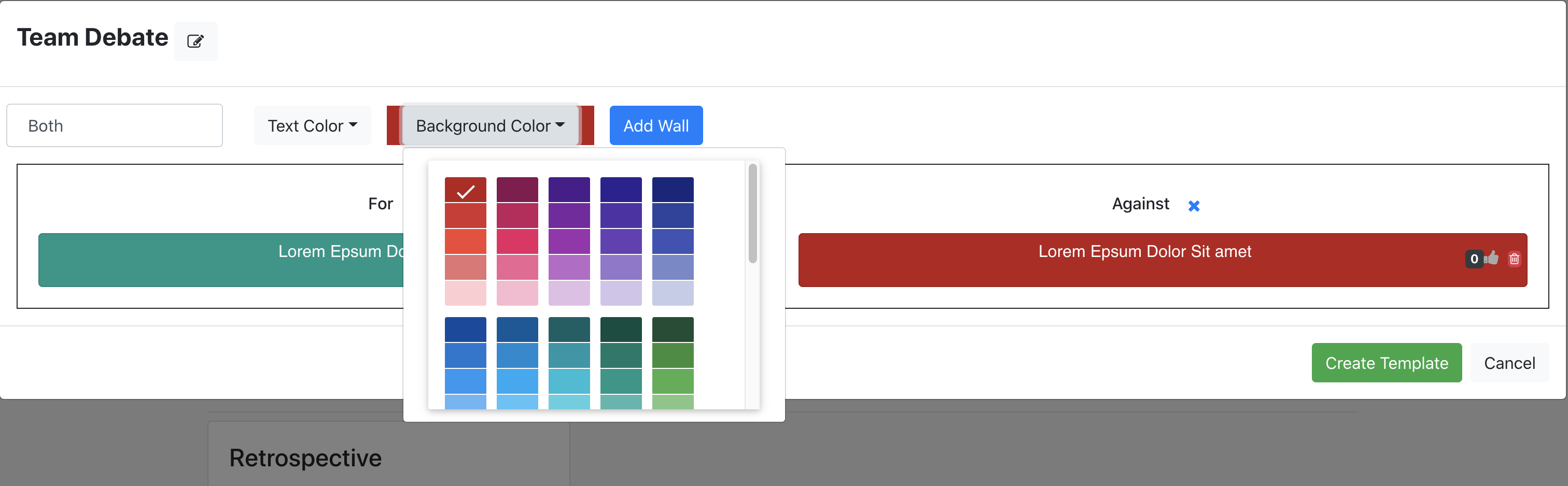Screen dimensions: 1568x486
Task: Choose the medium green second swatch of the green column
Action: click(x=673, y=356)
